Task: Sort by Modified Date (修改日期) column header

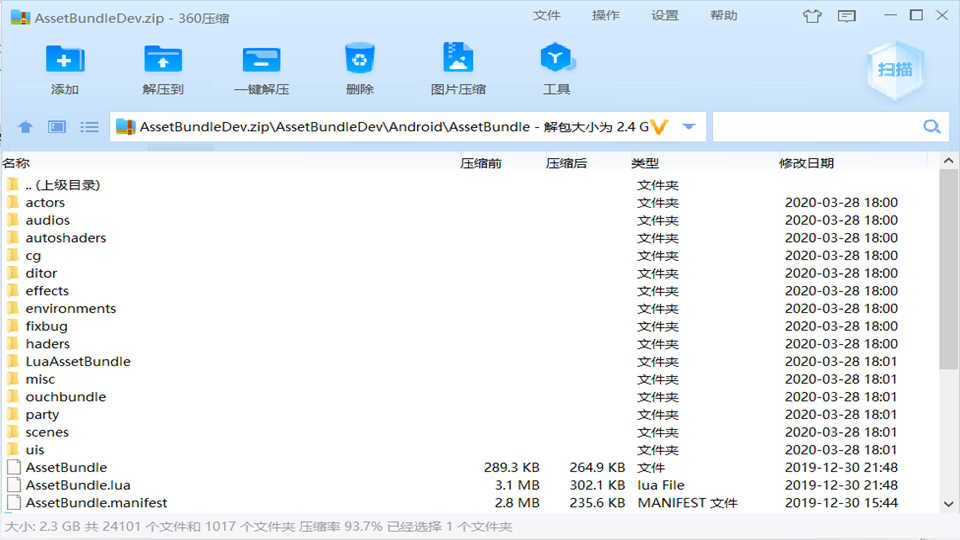Action: tap(806, 163)
